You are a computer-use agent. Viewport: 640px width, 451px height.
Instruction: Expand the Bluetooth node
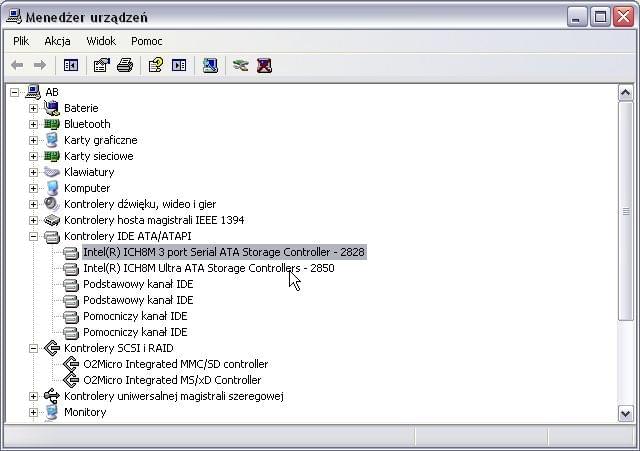[x=33, y=124]
